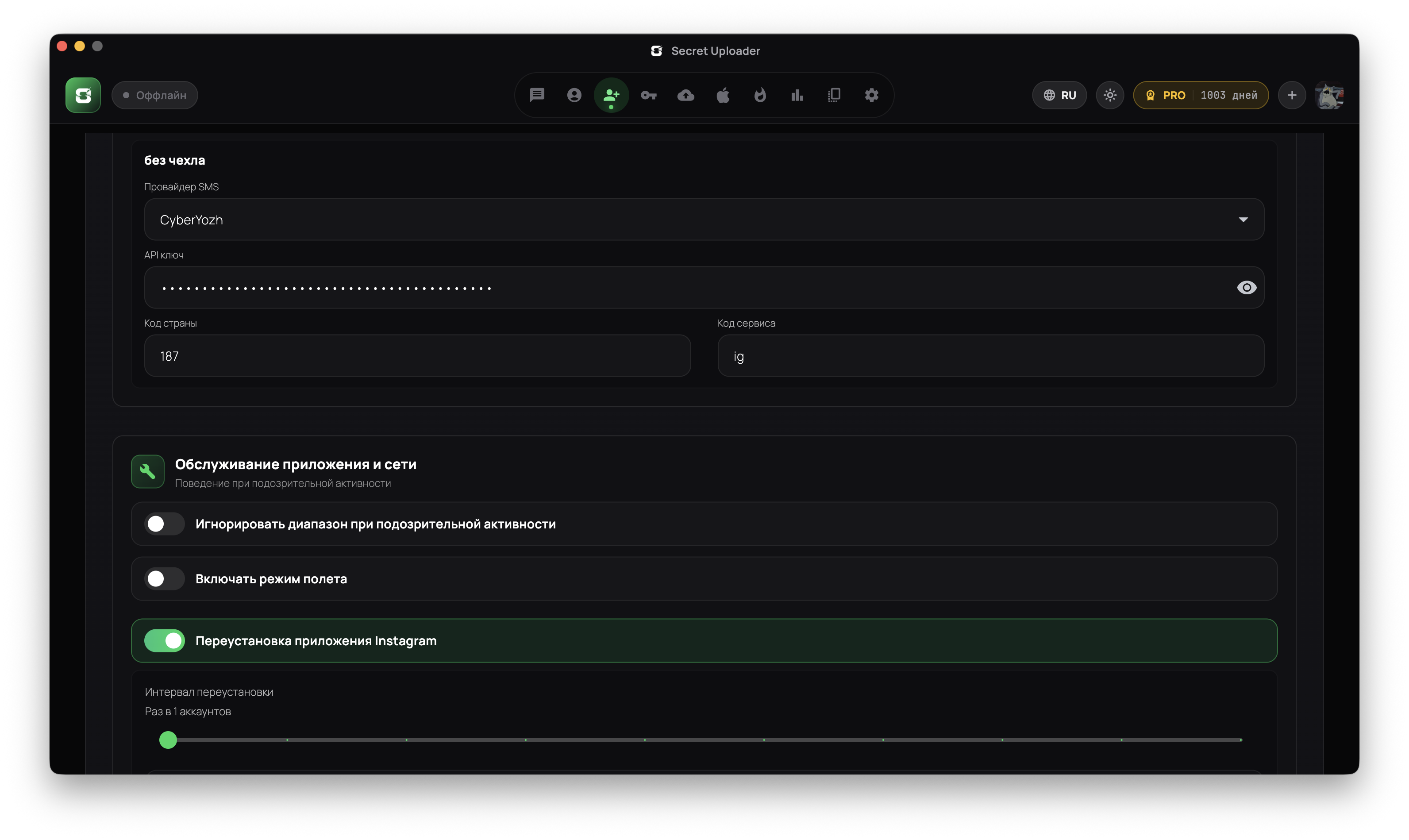Open the flame warm-up tab icon
This screenshot has height=840, width=1409.
pyautogui.click(x=760, y=95)
